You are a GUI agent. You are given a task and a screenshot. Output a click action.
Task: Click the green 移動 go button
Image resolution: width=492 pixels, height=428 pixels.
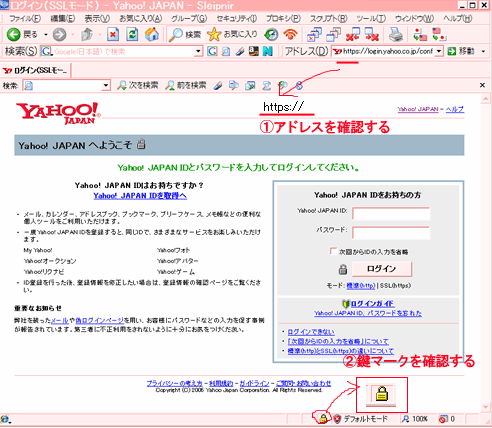[x=461, y=51]
